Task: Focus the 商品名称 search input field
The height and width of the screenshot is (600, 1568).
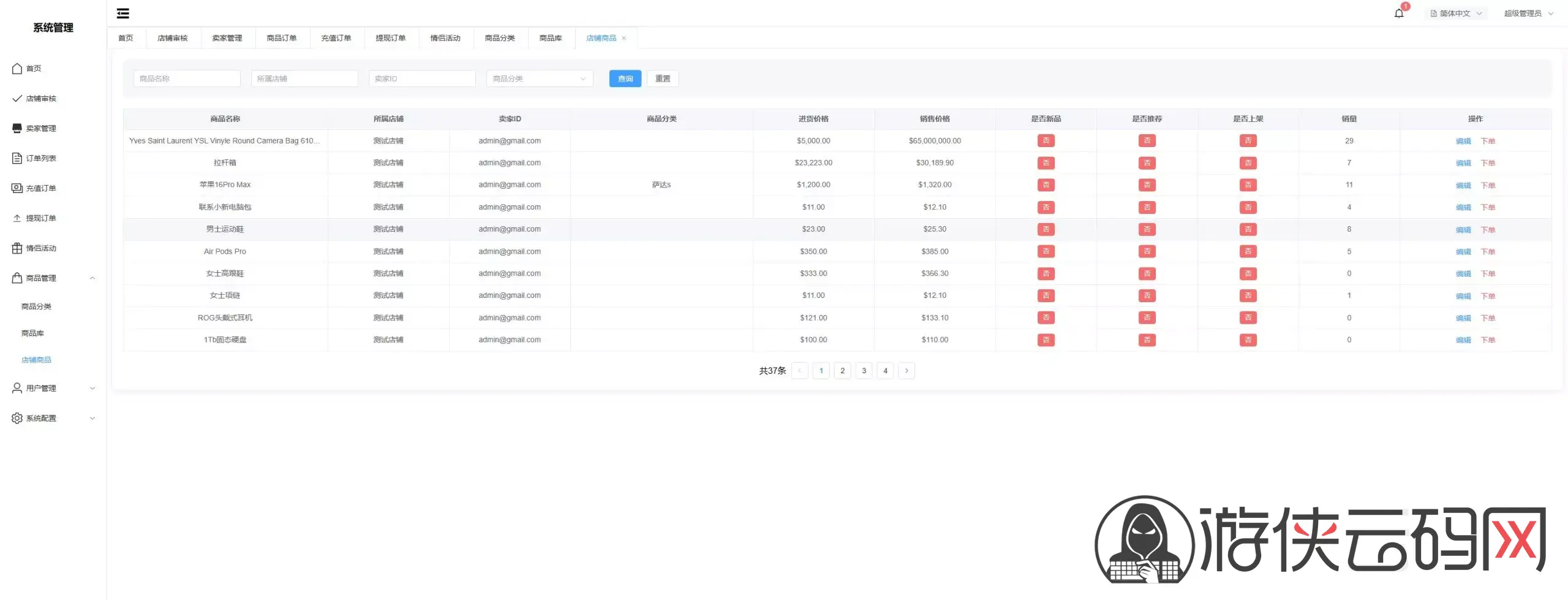Action: (x=187, y=78)
